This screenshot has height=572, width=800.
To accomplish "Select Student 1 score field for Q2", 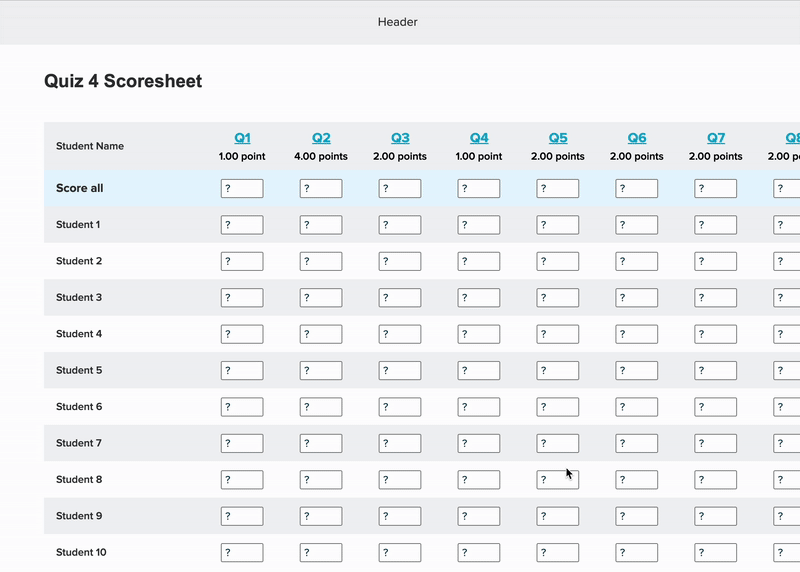I will [321, 225].
